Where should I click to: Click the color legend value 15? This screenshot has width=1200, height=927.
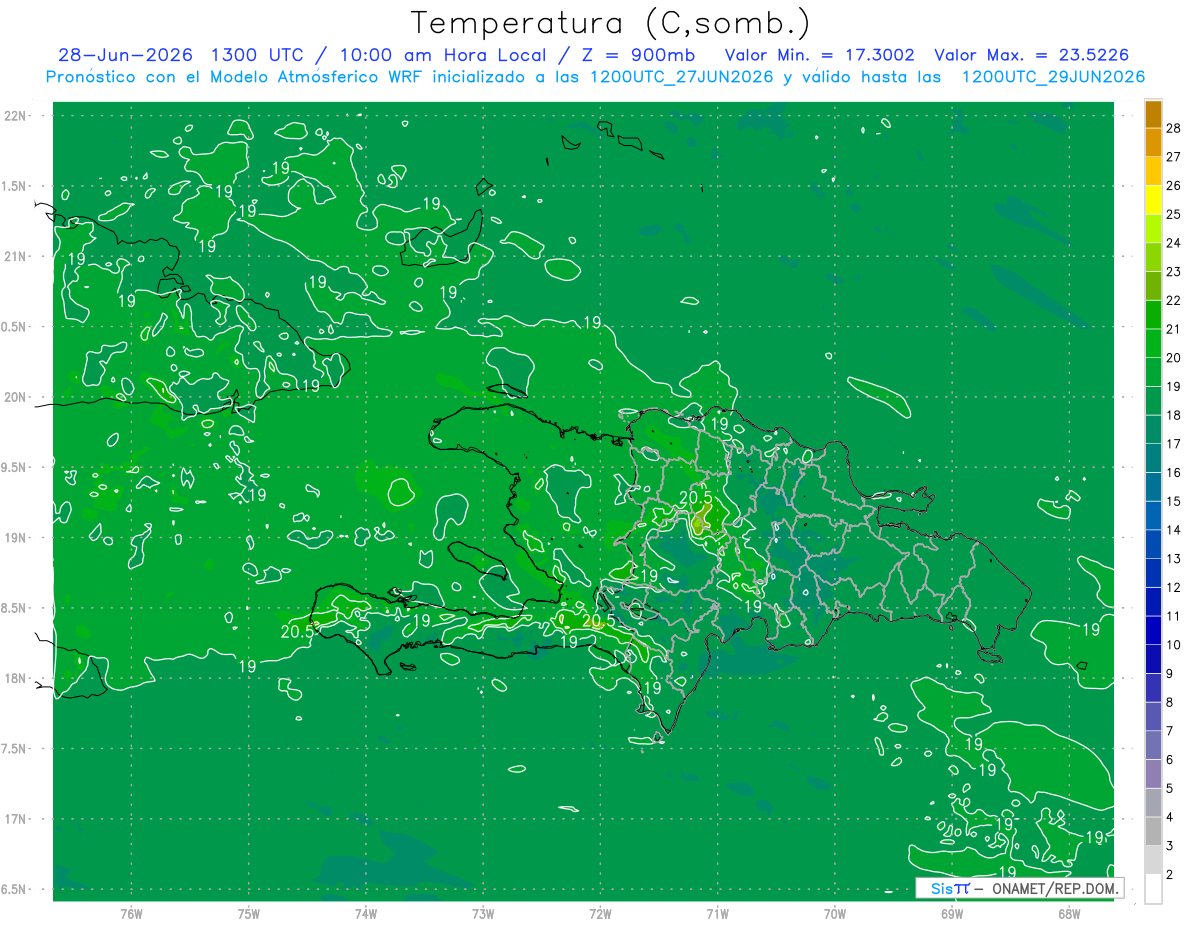coord(1173,501)
